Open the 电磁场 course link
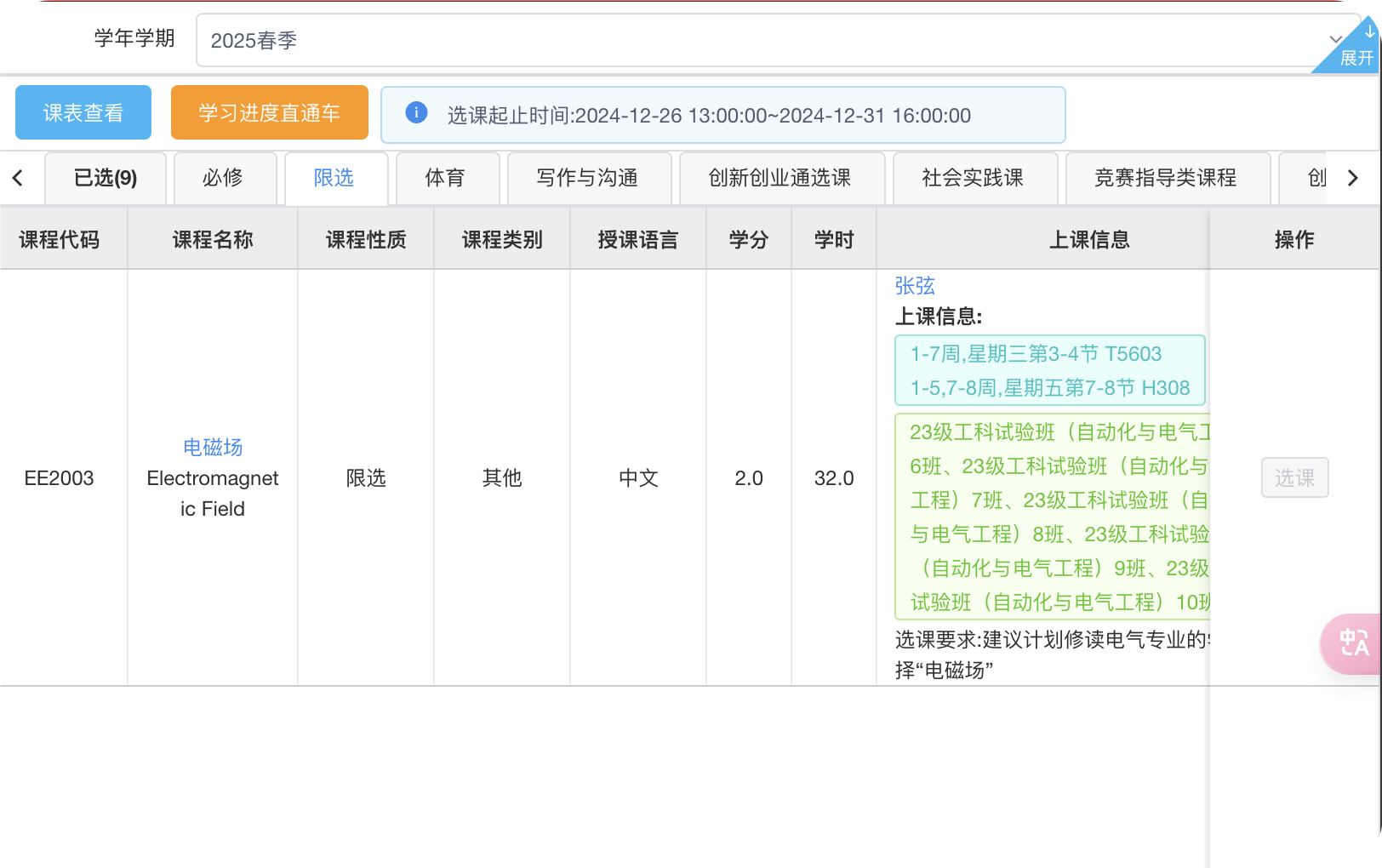The image size is (1382, 868). 213,447
